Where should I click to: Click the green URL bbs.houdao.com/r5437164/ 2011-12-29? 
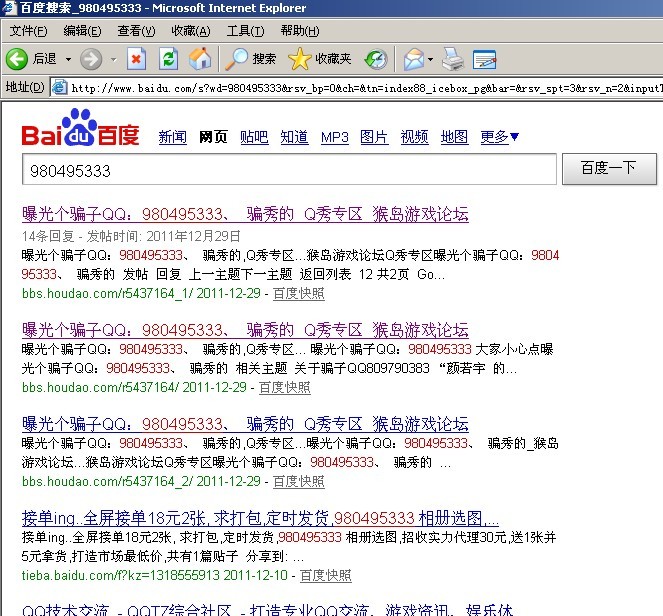(x=134, y=387)
